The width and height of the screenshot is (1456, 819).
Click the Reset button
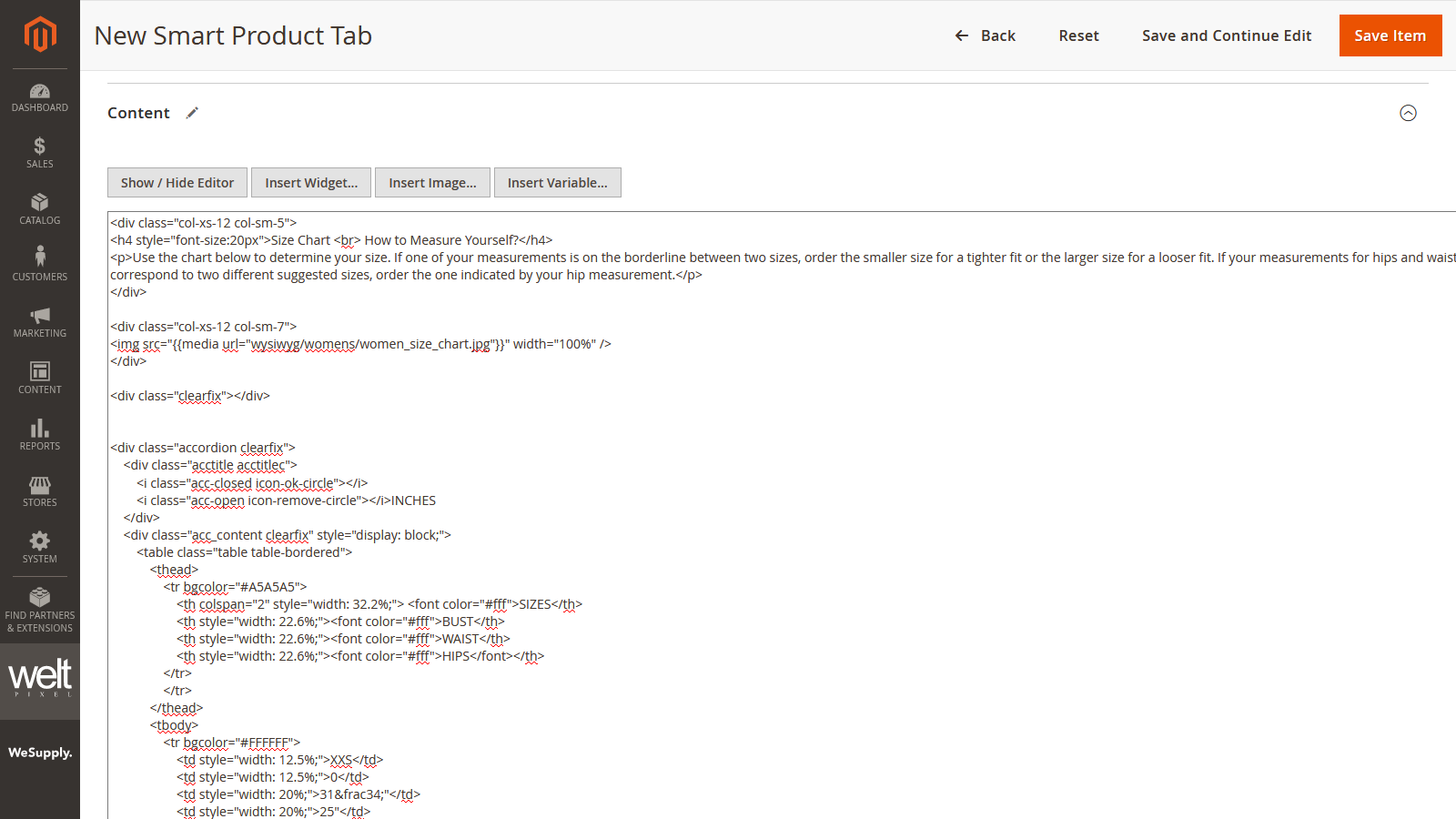pos(1078,35)
